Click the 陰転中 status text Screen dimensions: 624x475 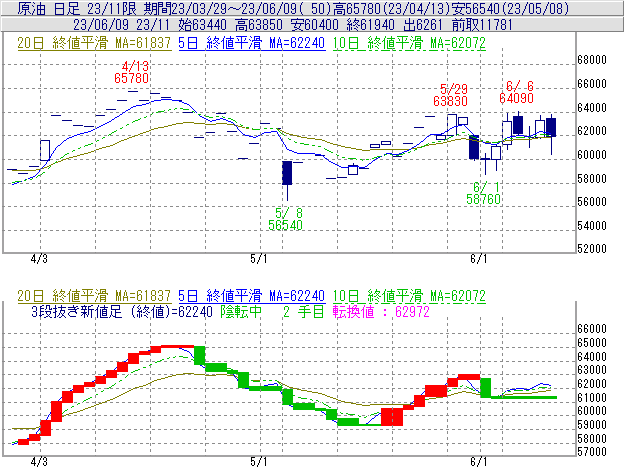coord(241,311)
